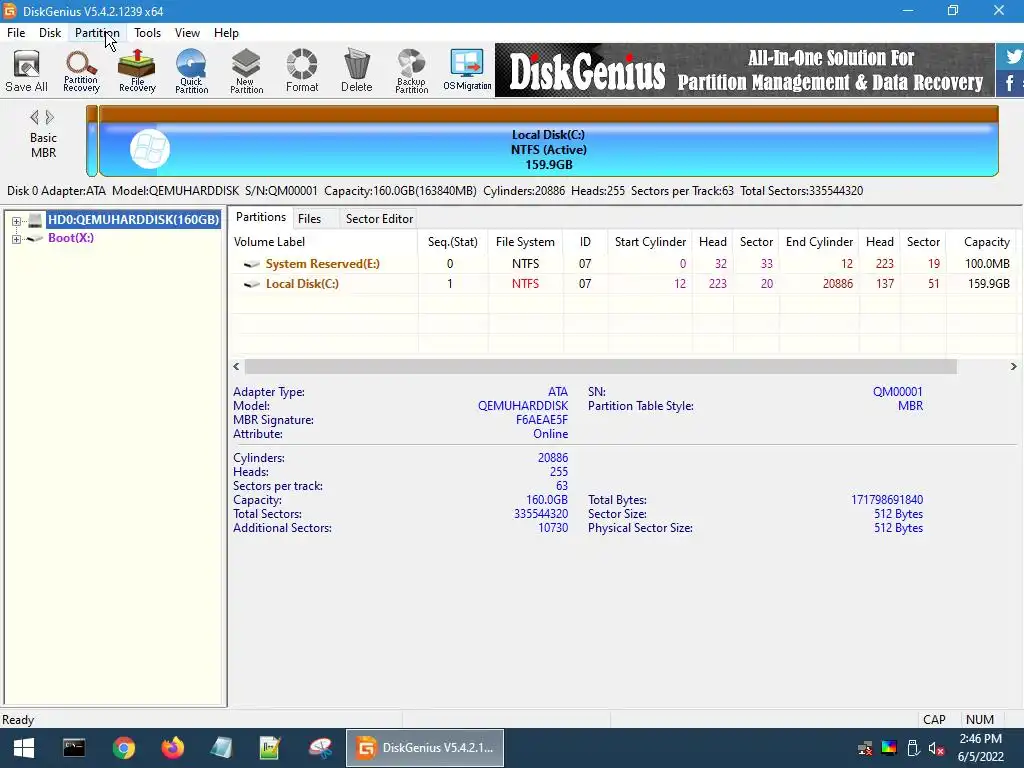Image resolution: width=1024 pixels, height=768 pixels.
Task: Open Command Prompt from taskbar
Action: (74, 748)
